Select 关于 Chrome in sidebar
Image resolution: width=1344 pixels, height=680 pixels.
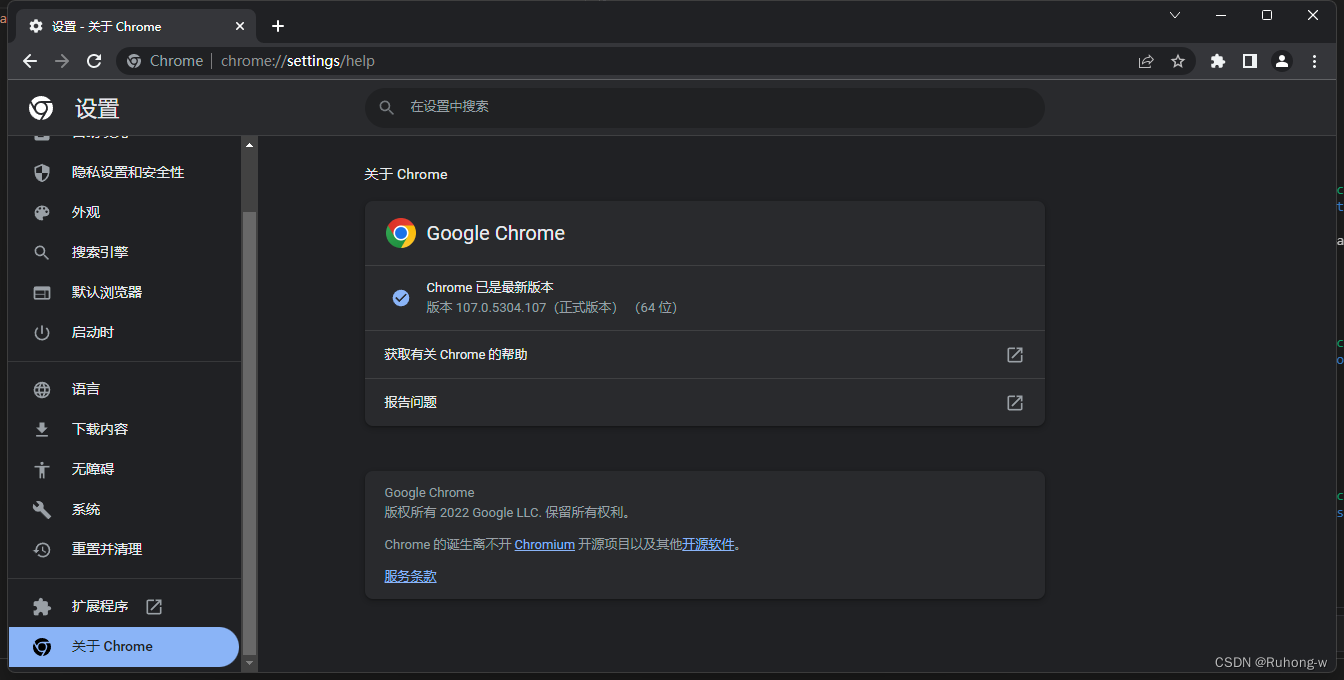click(124, 646)
